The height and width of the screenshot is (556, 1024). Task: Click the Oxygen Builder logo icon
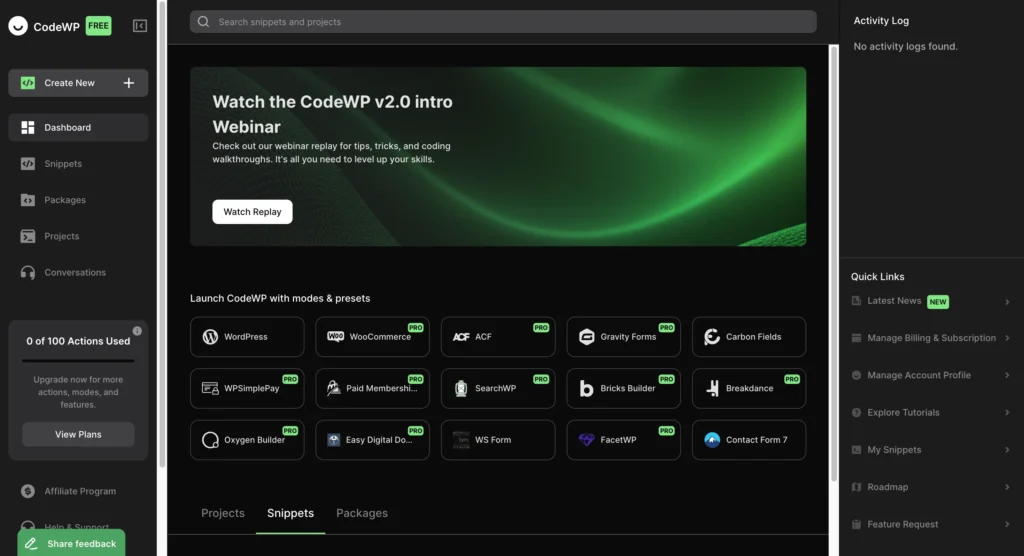point(210,440)
